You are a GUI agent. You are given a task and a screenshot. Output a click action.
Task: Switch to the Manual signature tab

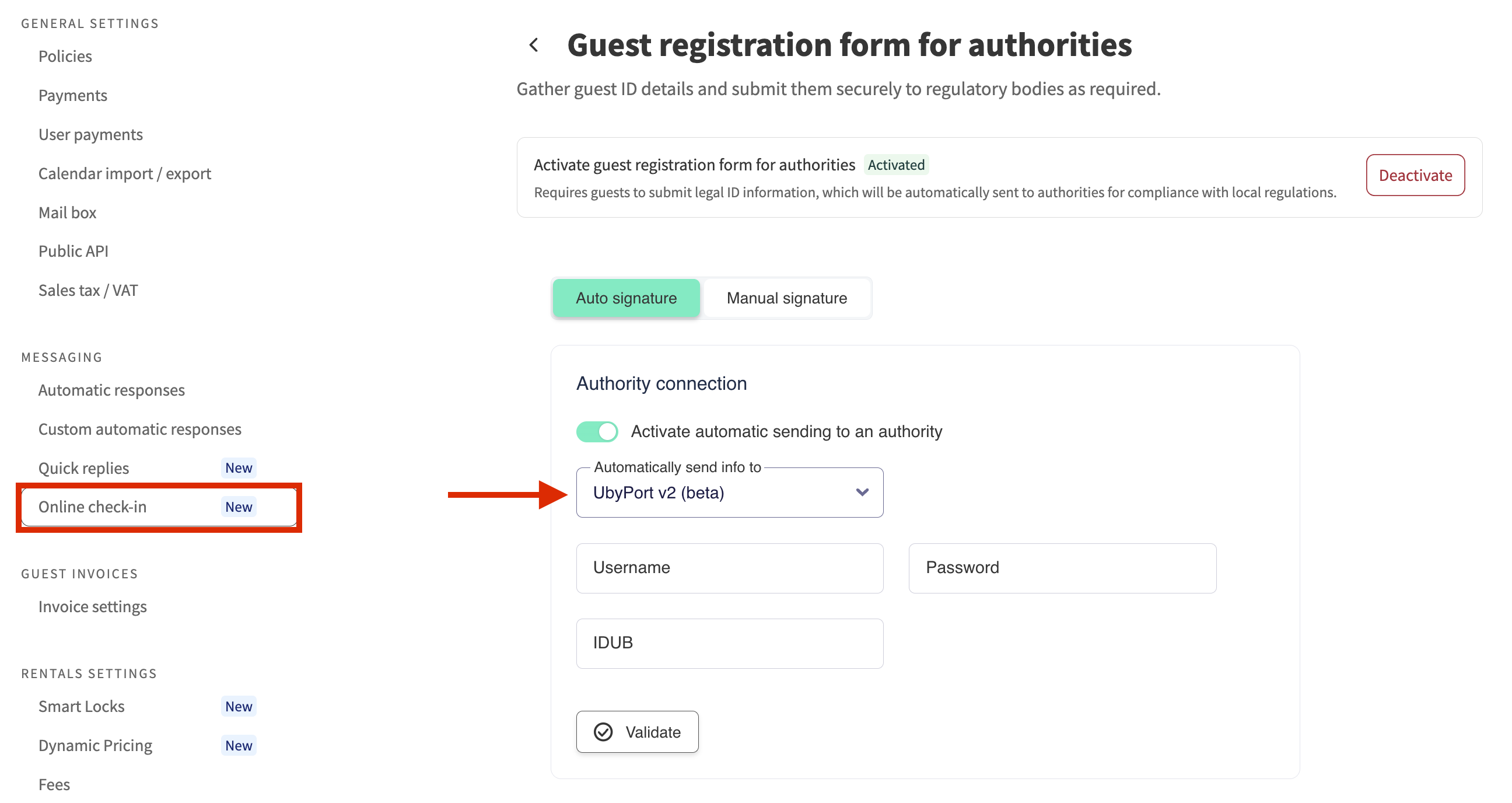786,298
